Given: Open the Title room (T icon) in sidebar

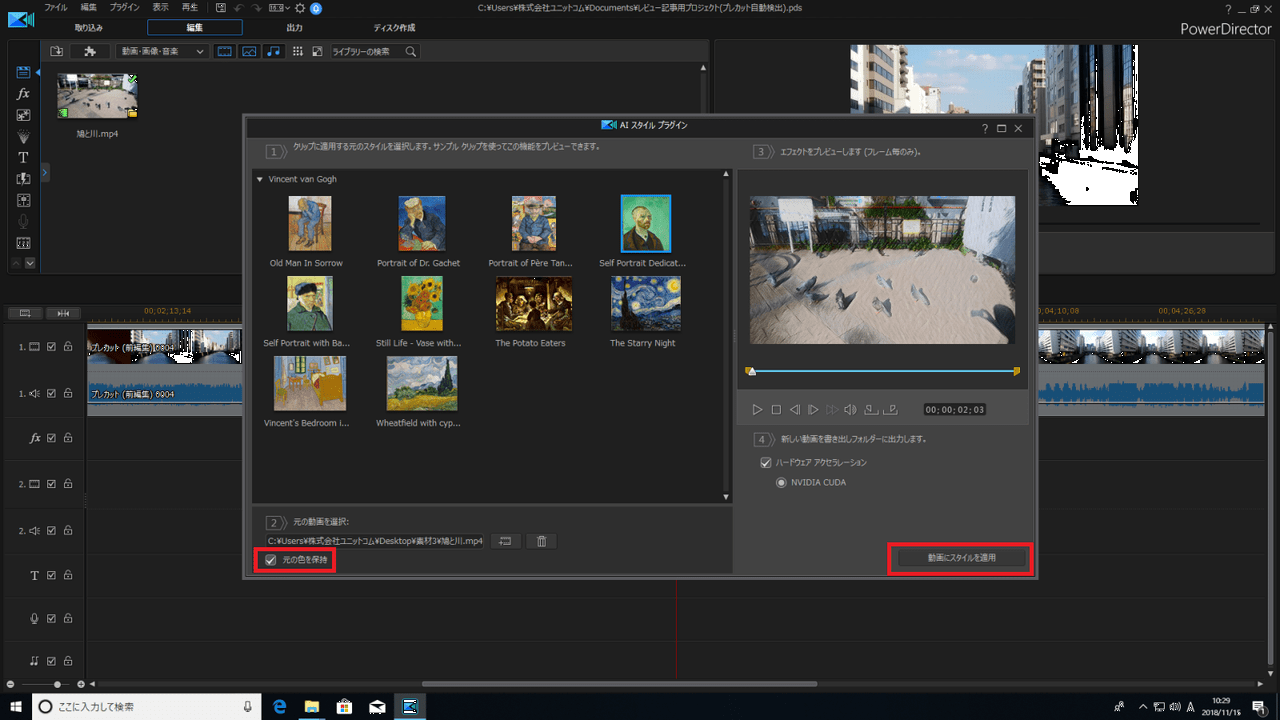Looking at the screenshot, I should click(23, 158).
